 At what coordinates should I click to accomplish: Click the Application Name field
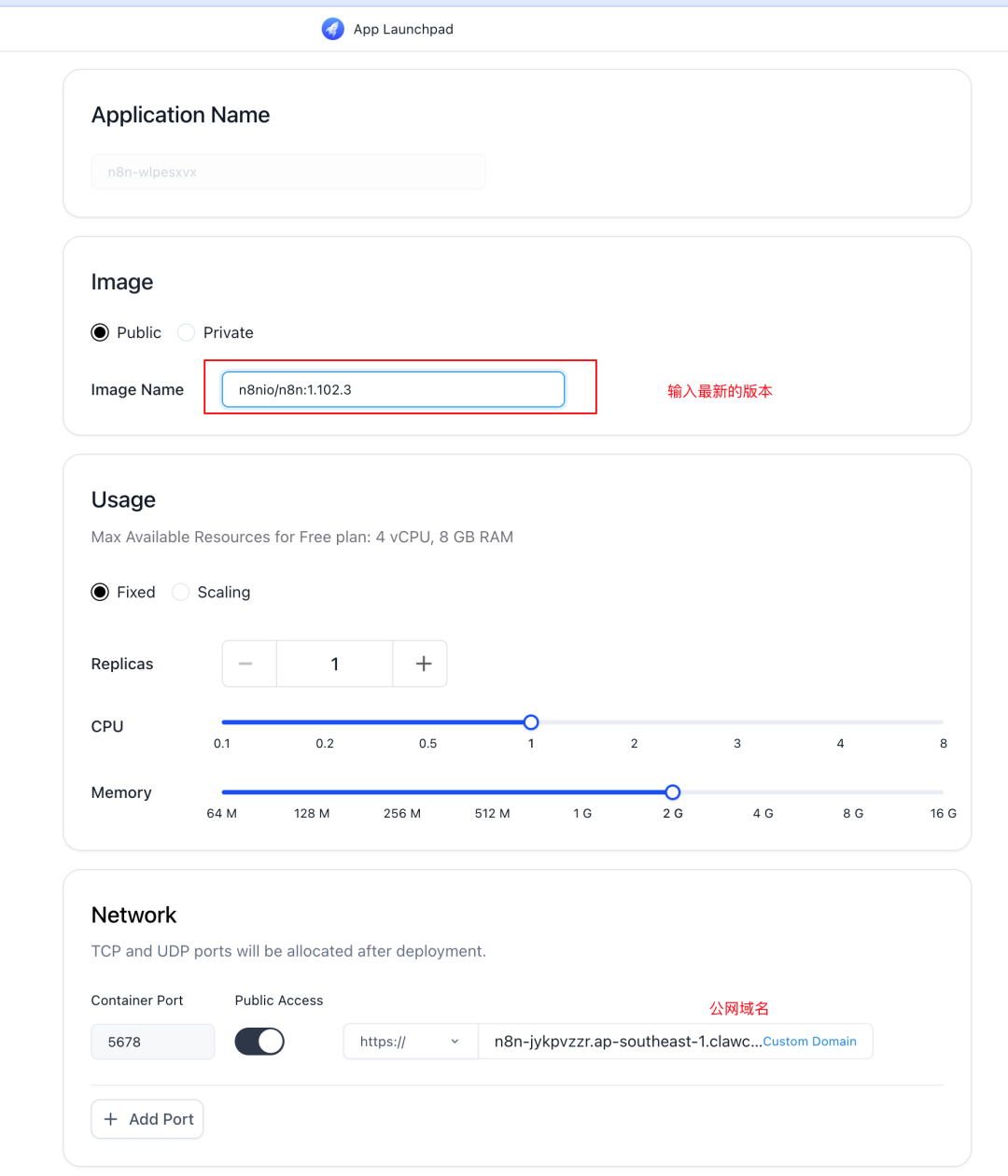(287, 172)
